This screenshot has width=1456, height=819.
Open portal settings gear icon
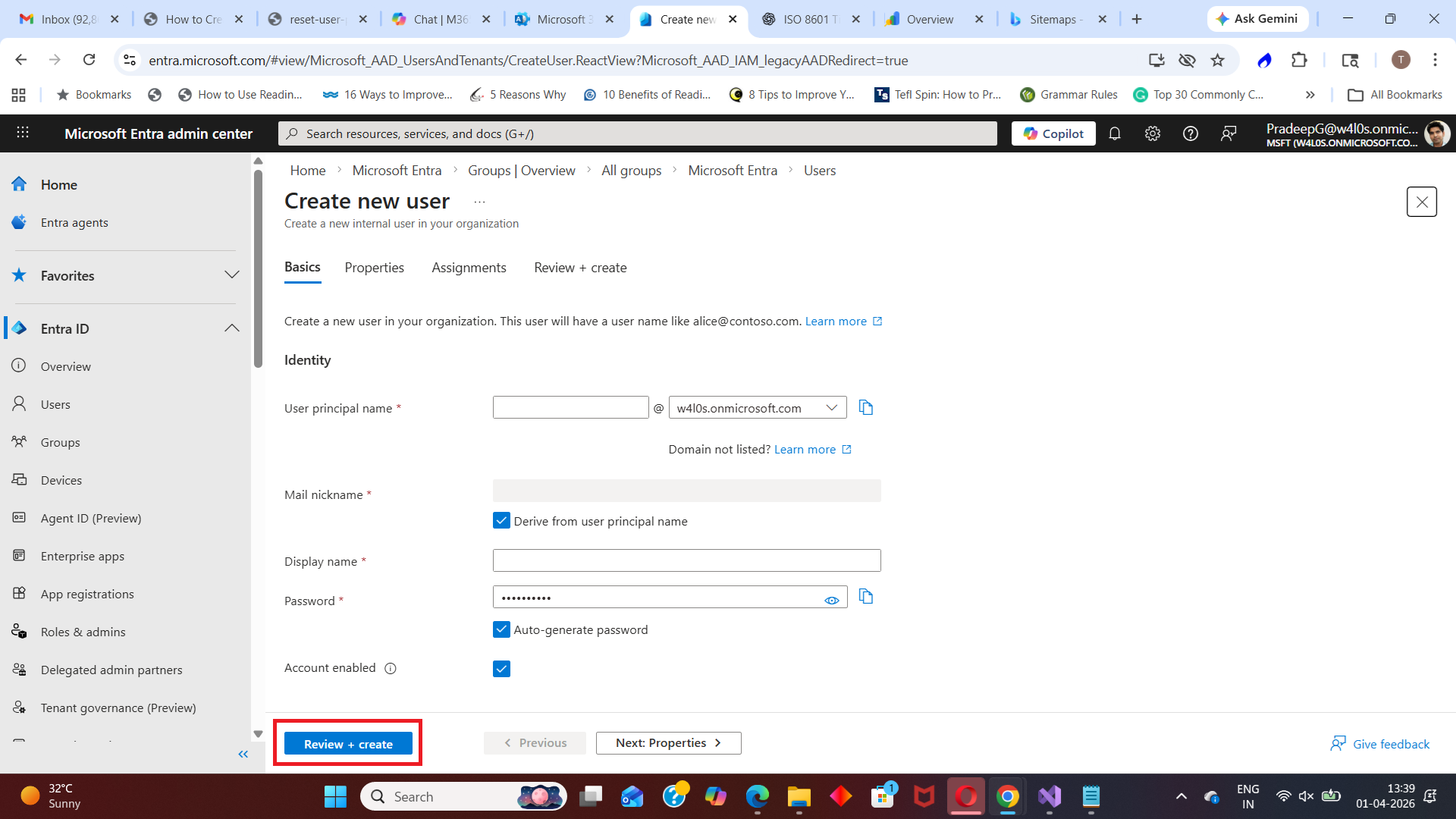1152,134
